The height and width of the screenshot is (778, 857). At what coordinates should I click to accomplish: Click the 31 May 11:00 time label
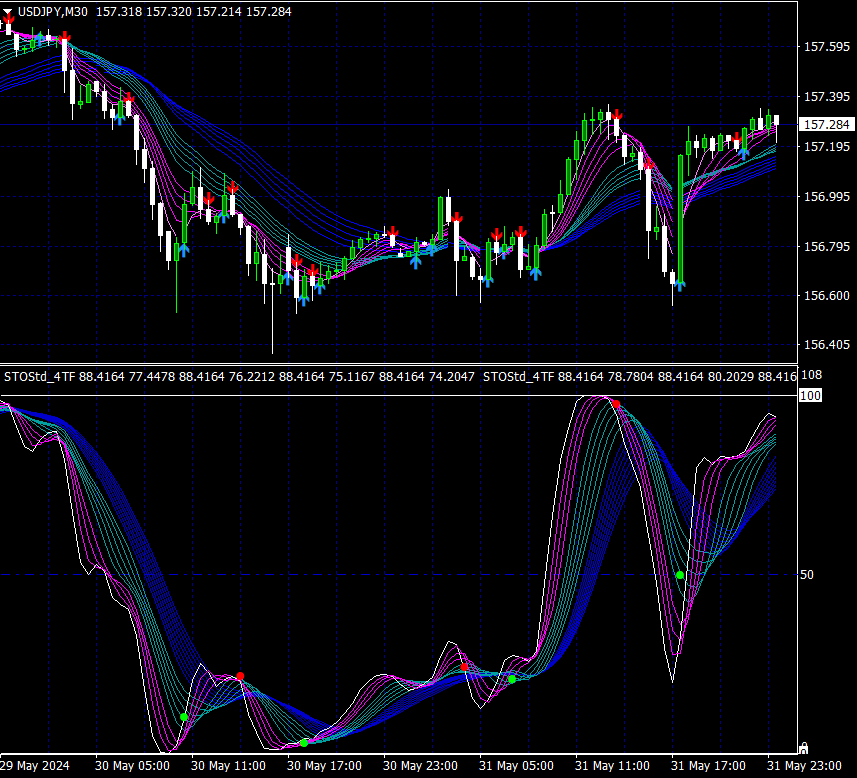point(613,765)
